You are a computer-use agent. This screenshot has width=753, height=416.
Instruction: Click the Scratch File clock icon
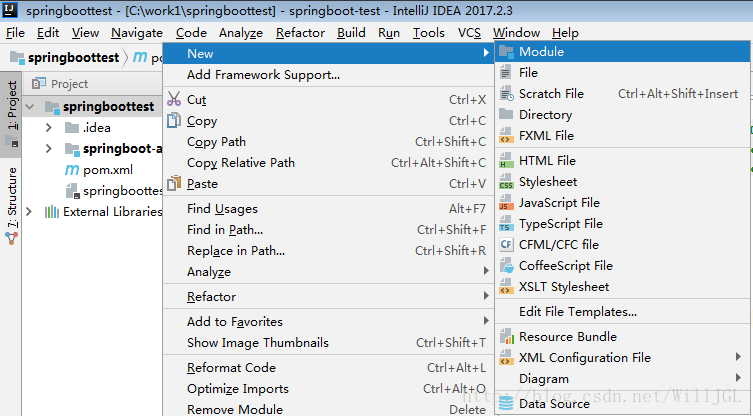point(506,94)
